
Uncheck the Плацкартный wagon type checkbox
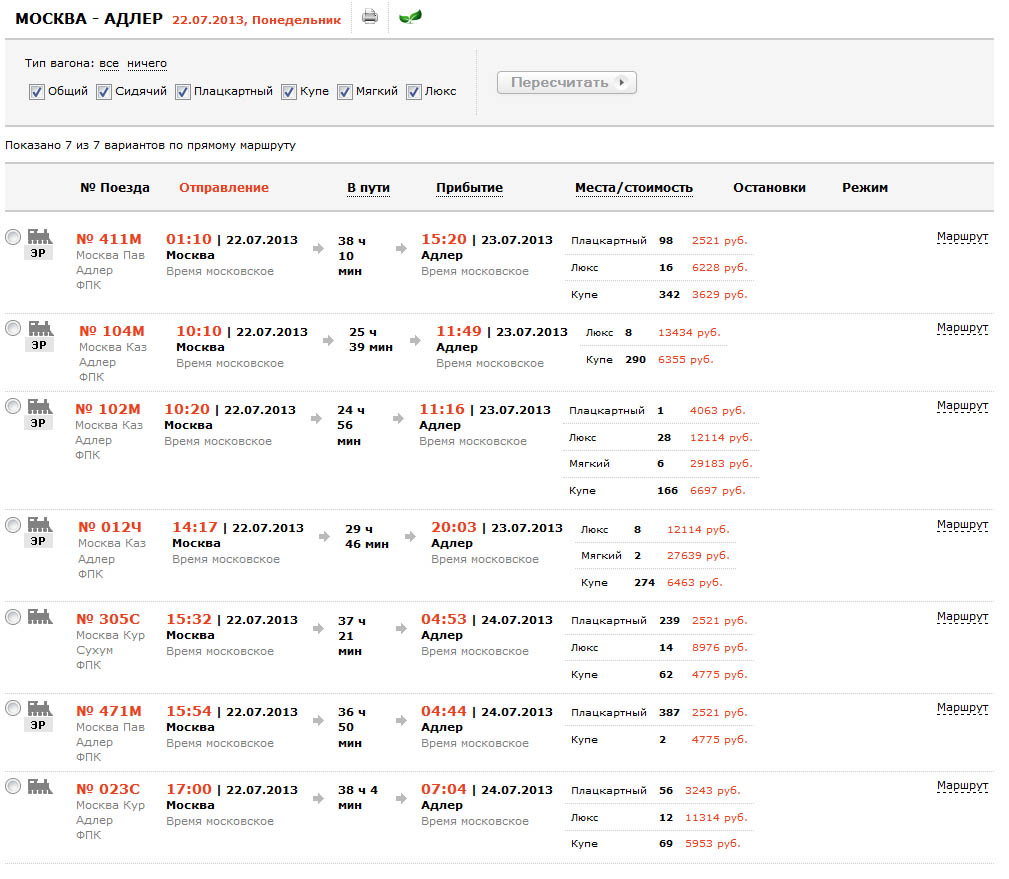point(183,91)
